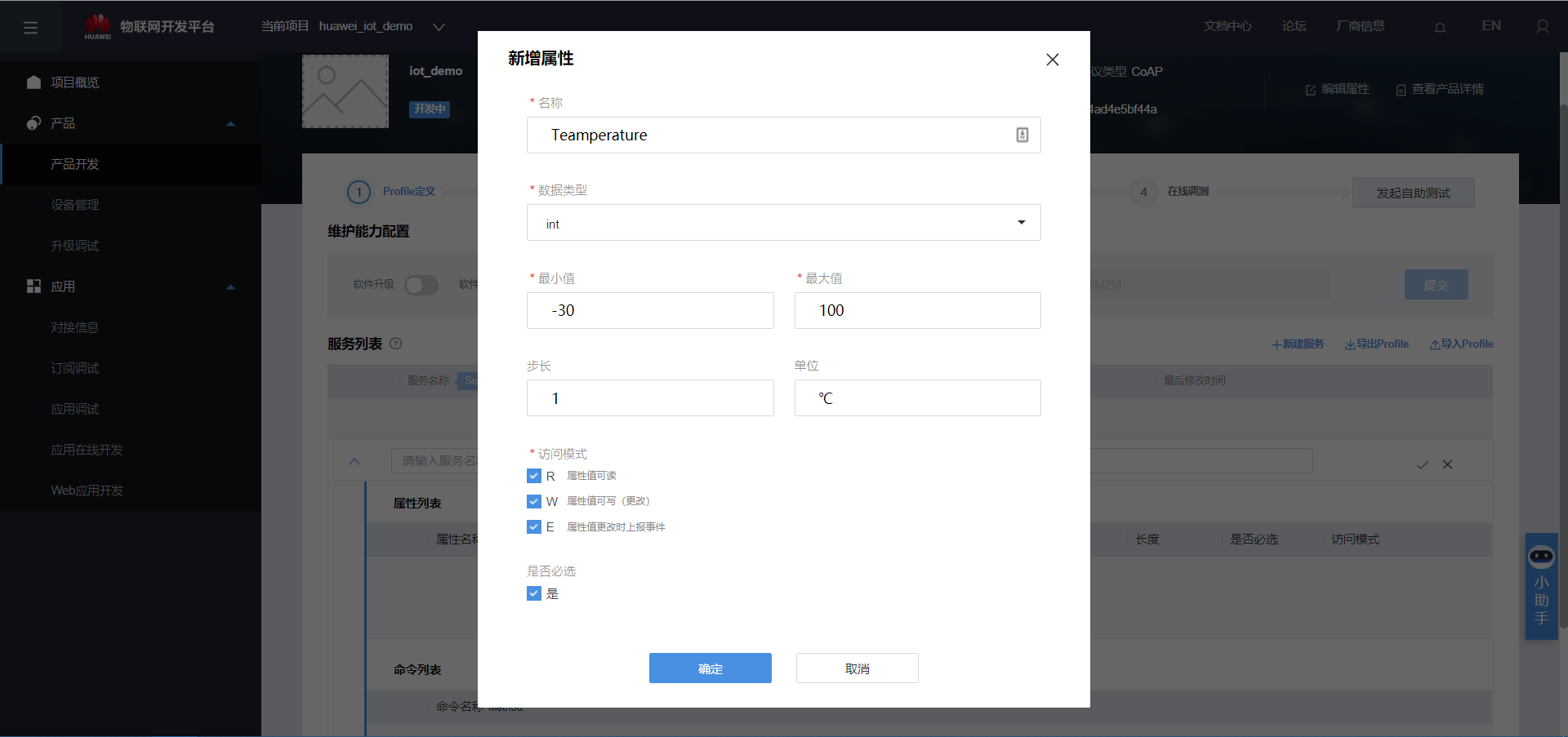The width and height of the screenshot is (1568, 737).
Task: Click the keyboard icon in name field
Action: point(1022,135)
